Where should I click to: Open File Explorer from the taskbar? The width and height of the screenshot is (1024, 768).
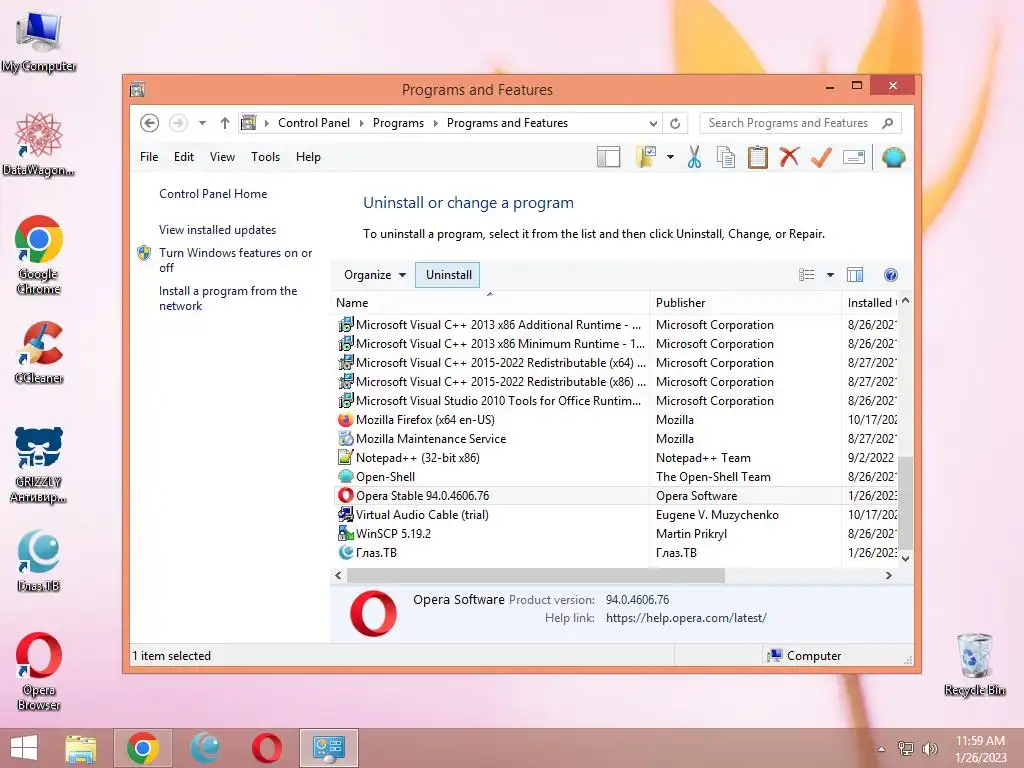(81, 748)
